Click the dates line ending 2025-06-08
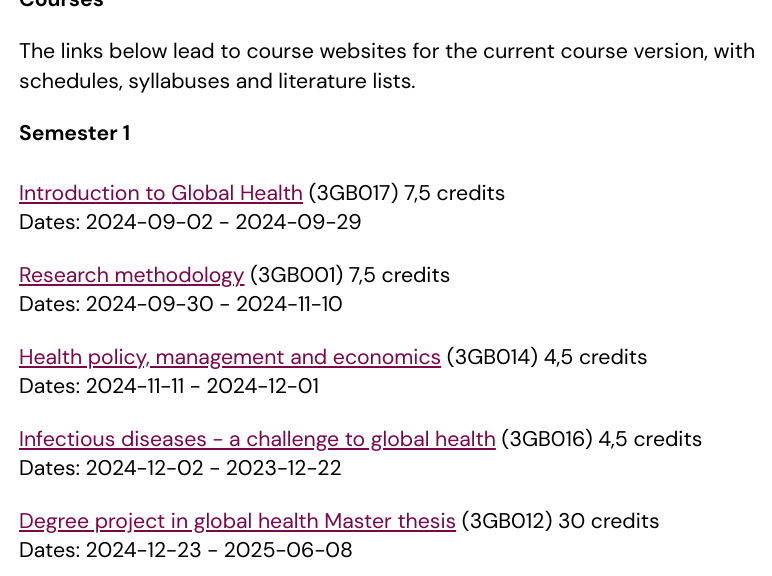 [185, 550]
